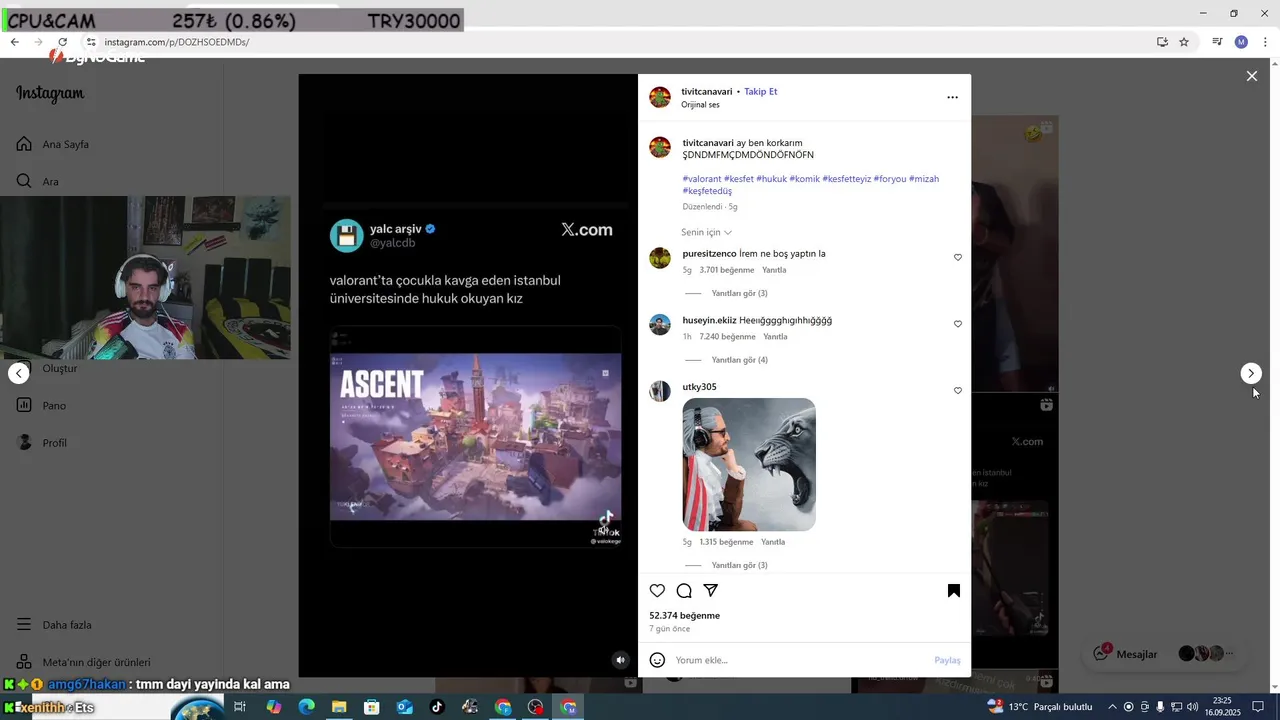The width and height of the screenshot is (1280, 720).
Task: Click Takip Et to follow tivitcanavari
Action: pos(760,91)
